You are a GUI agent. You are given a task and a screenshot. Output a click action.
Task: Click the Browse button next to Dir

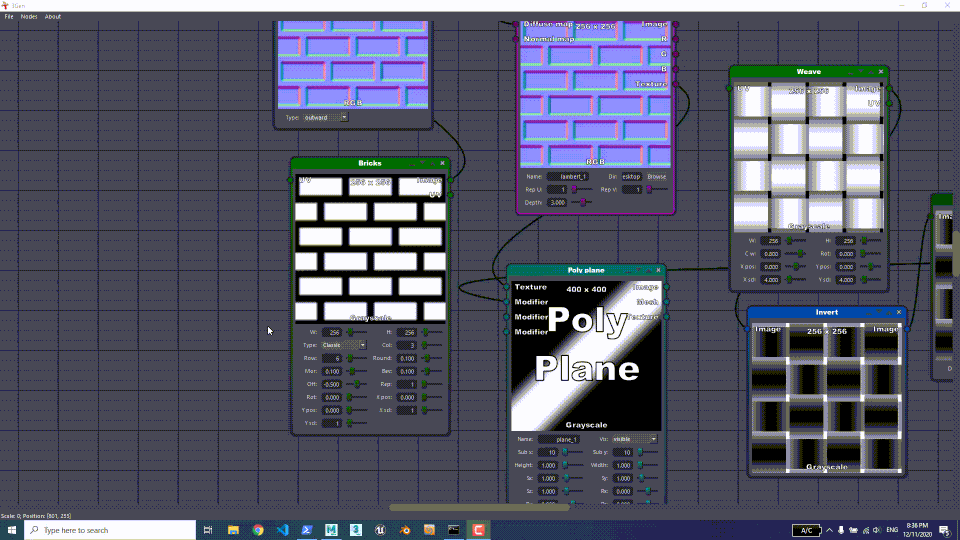point(657,177)
